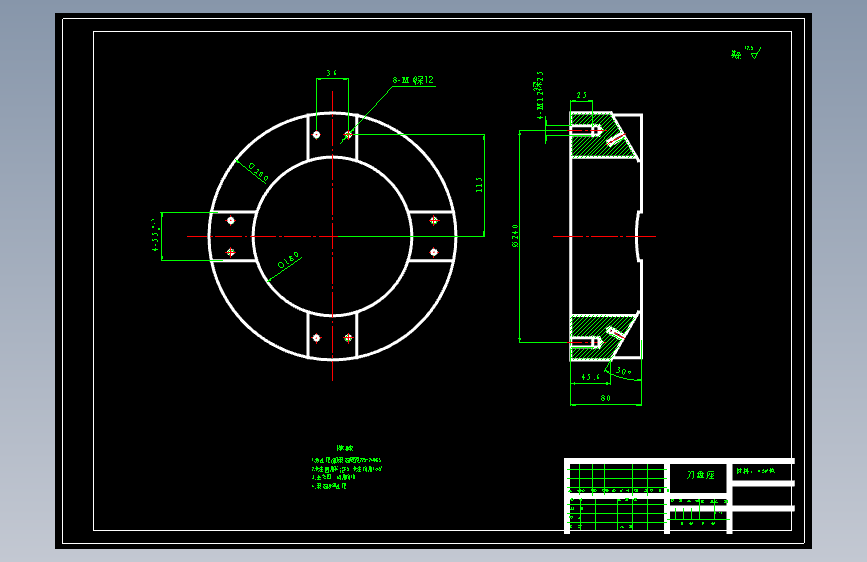This screenshot has height=562, width=867.
Task: Click the '30°' angle dimension
Action: (624, 371)
